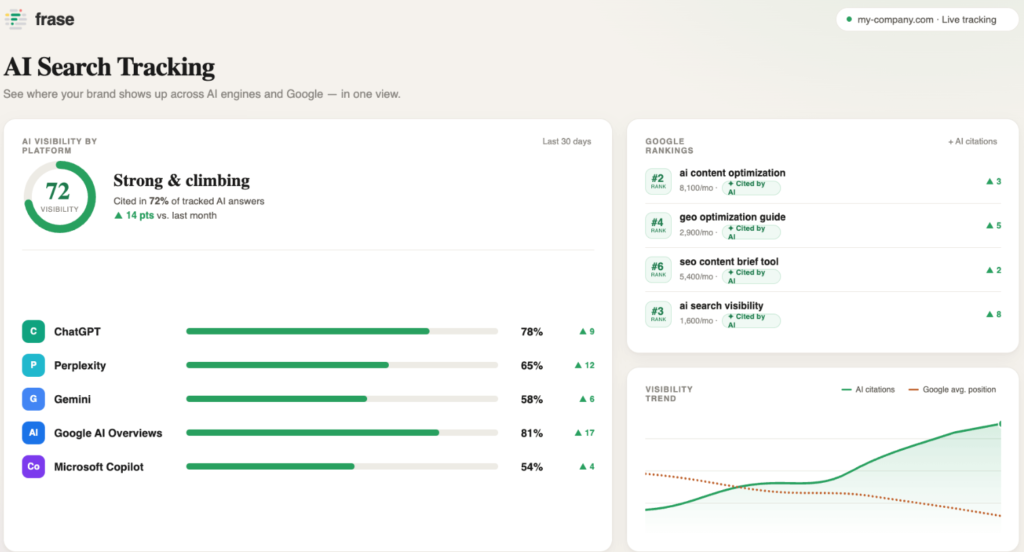The image size is (1024, 552).
Task: Click the + AI citations filter
Action: (x=972, y=141)
